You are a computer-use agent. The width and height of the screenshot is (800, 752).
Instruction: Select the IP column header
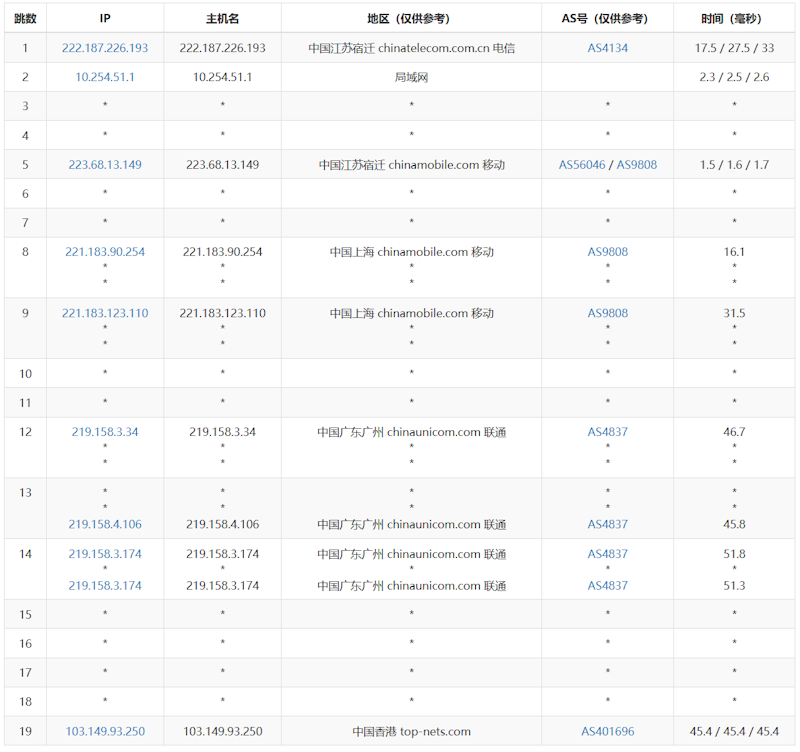coord(105,18)
